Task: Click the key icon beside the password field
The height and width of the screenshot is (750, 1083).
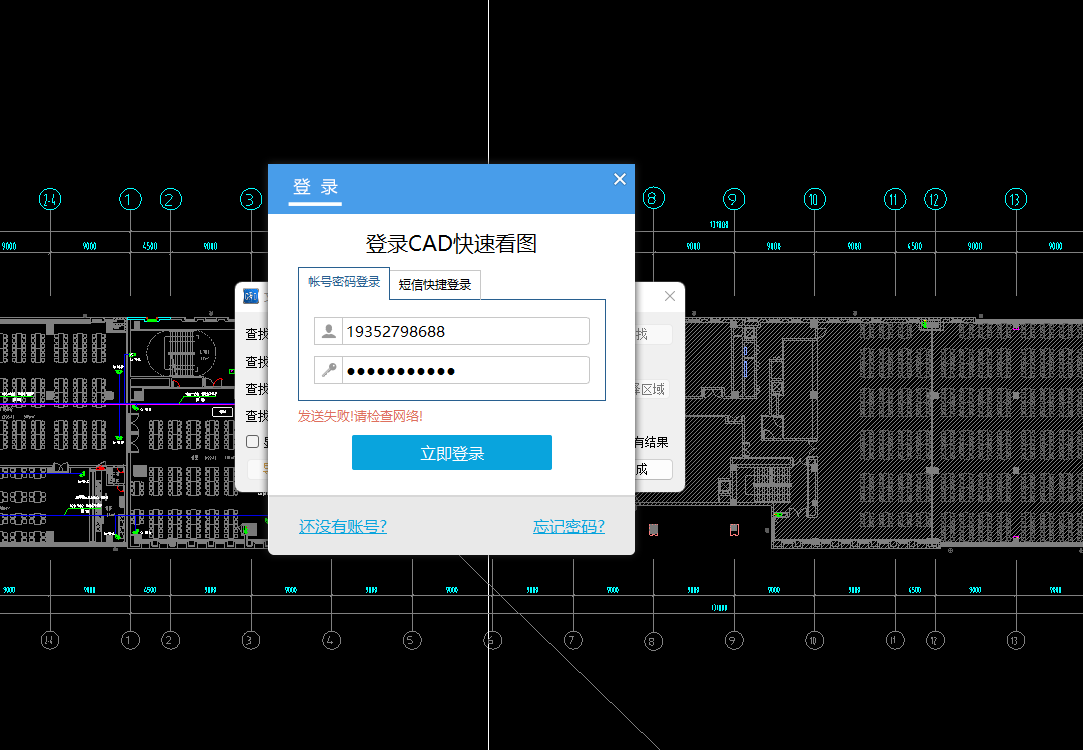Action: (328, 371)
